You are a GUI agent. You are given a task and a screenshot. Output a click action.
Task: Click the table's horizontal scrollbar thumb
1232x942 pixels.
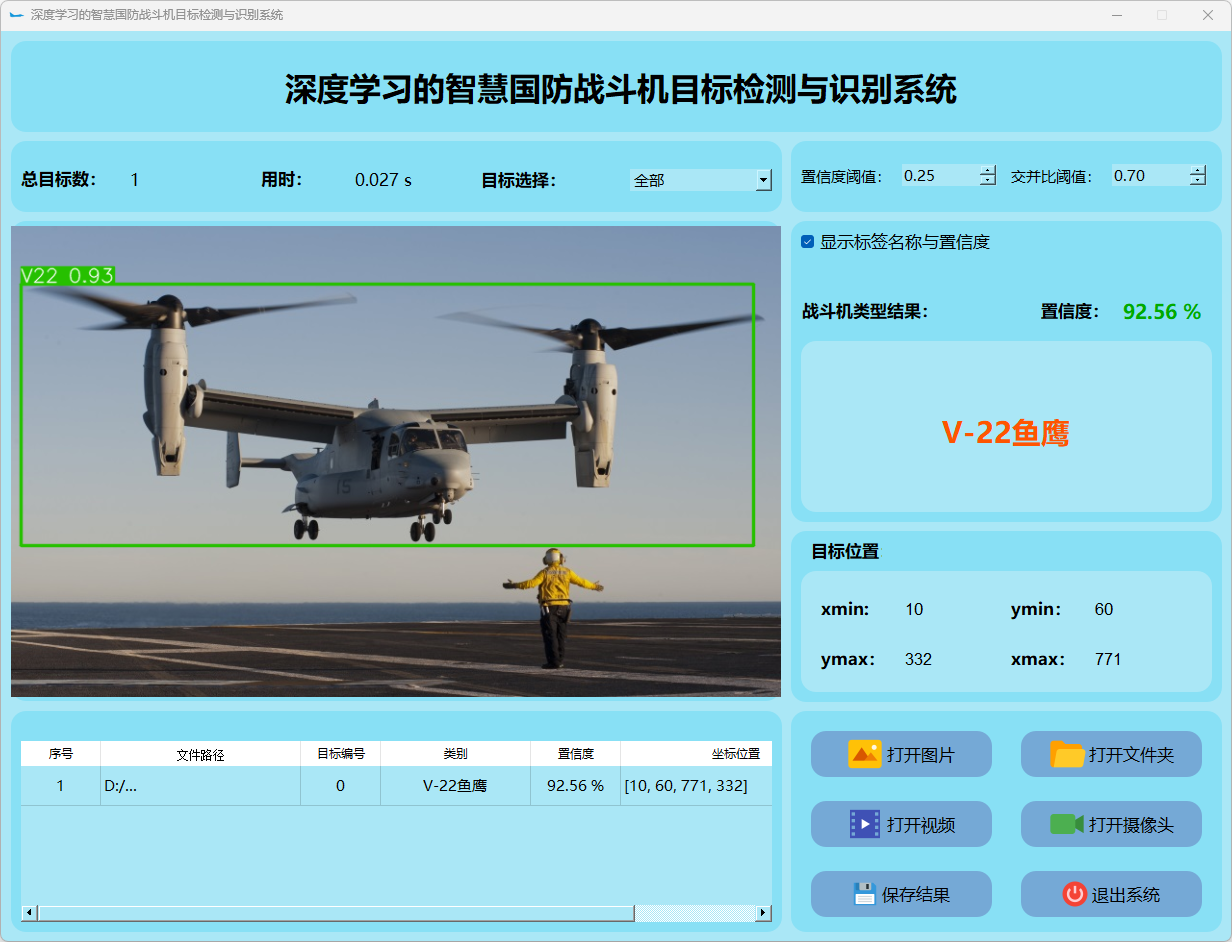point(336,913)
